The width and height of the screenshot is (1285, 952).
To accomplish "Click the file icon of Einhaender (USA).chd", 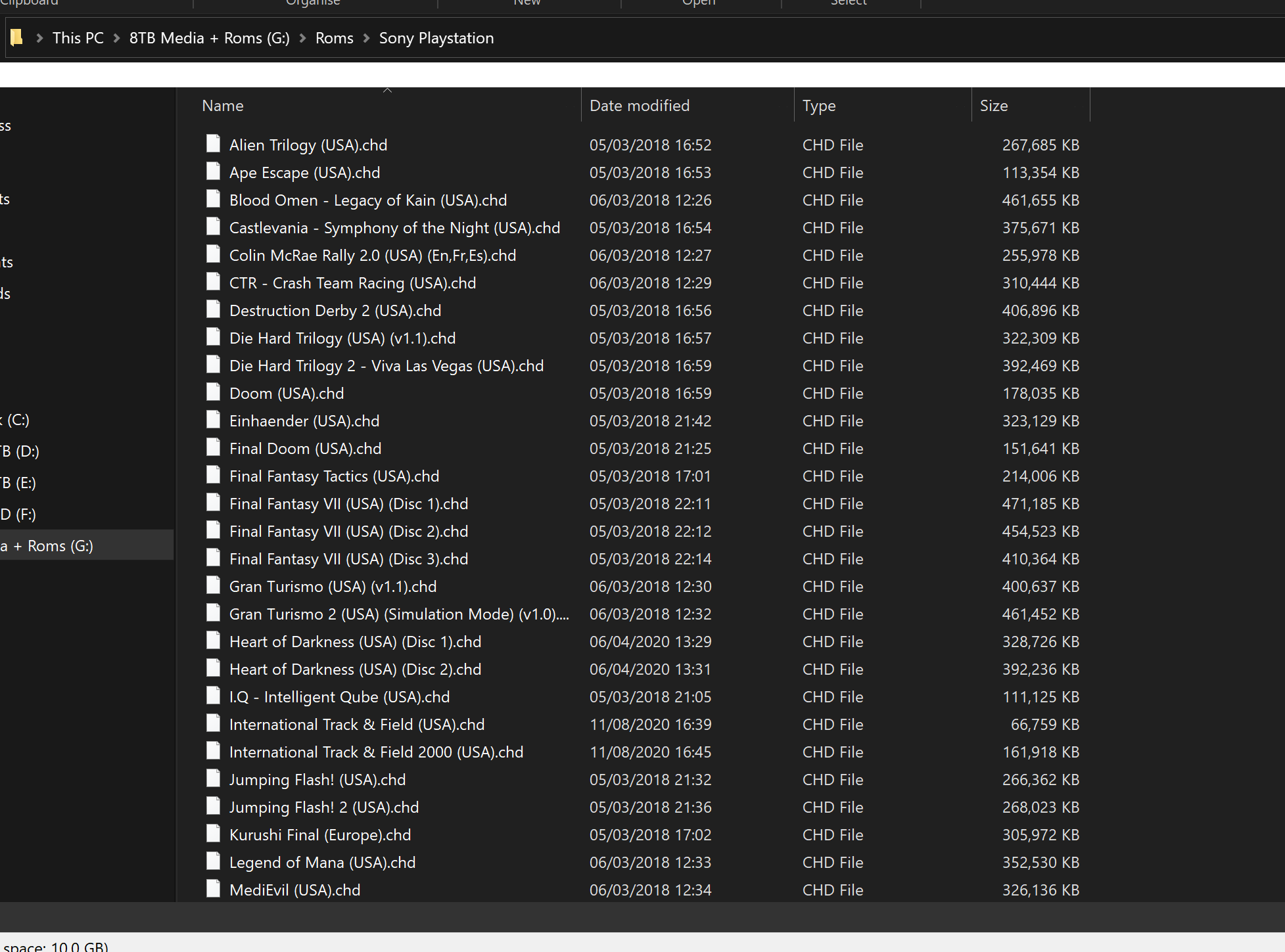I will tap(213, 420).
